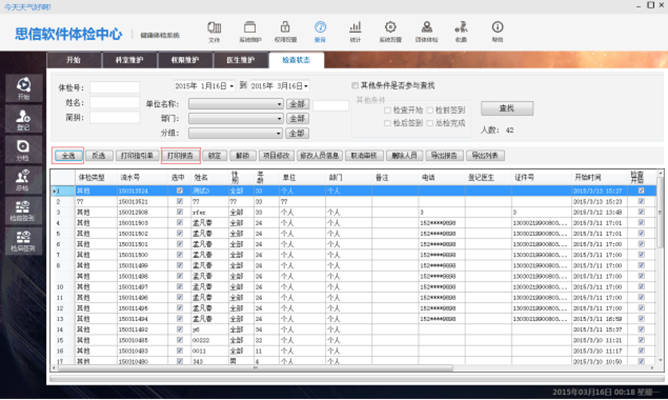Viewport: 668px width, 400px height.
Task: Click the 开始 icon in left sidebar
Action: click(23, 88)
